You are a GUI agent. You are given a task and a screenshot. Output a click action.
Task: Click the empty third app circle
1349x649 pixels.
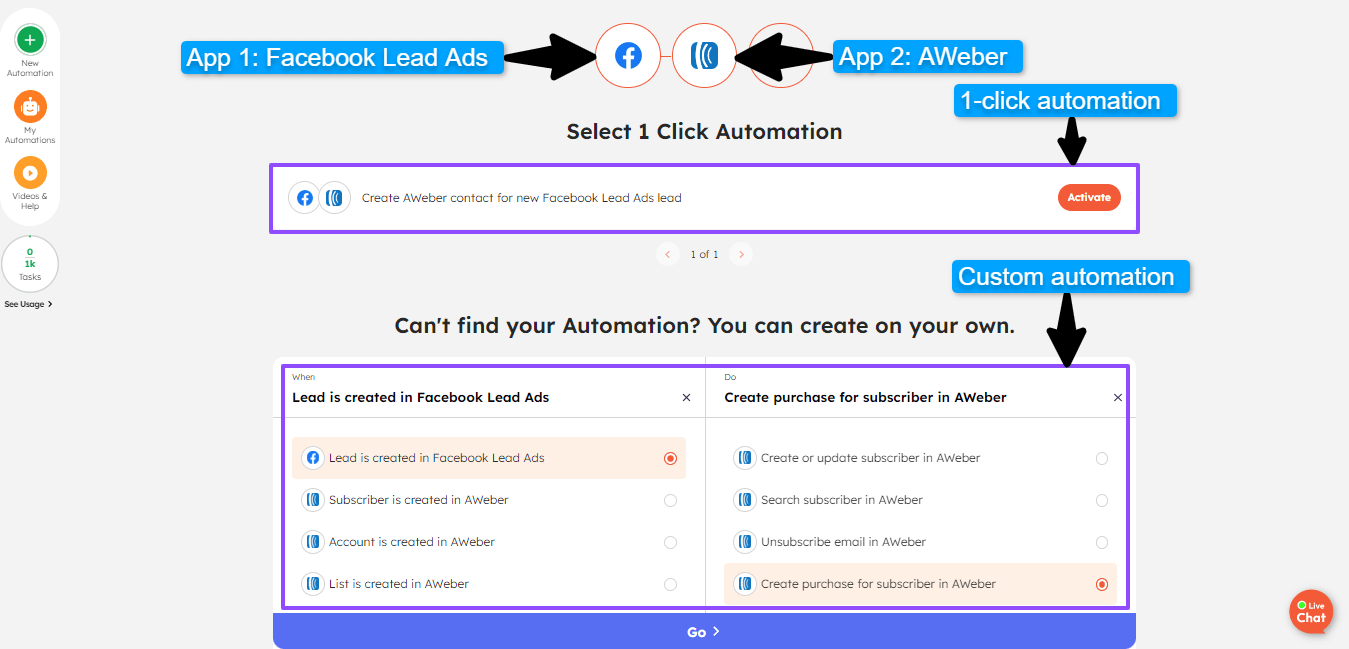pyautogui.click(x=780, y=55)
